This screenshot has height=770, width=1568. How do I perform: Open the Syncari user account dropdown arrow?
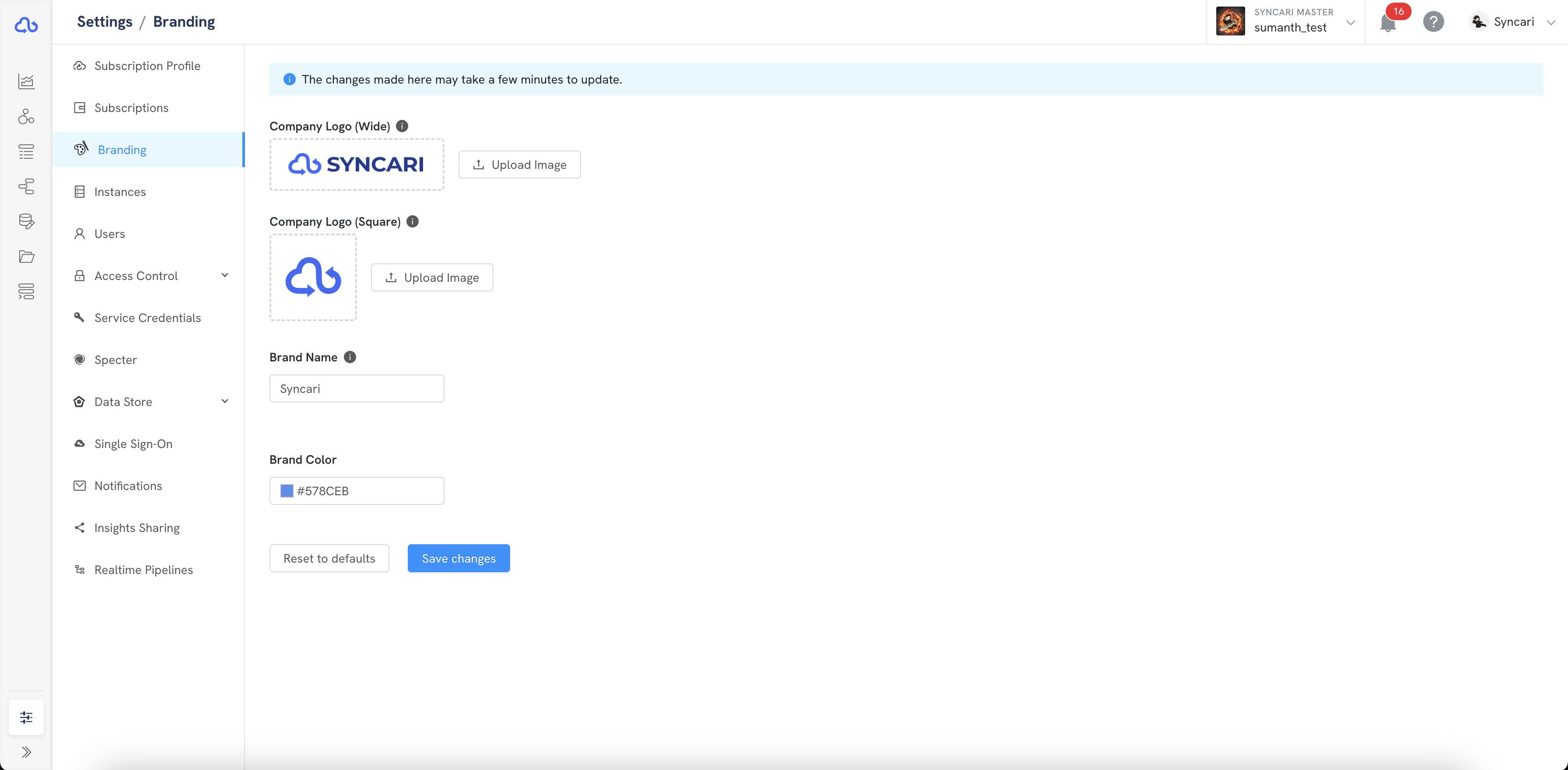click(1551, 22)
